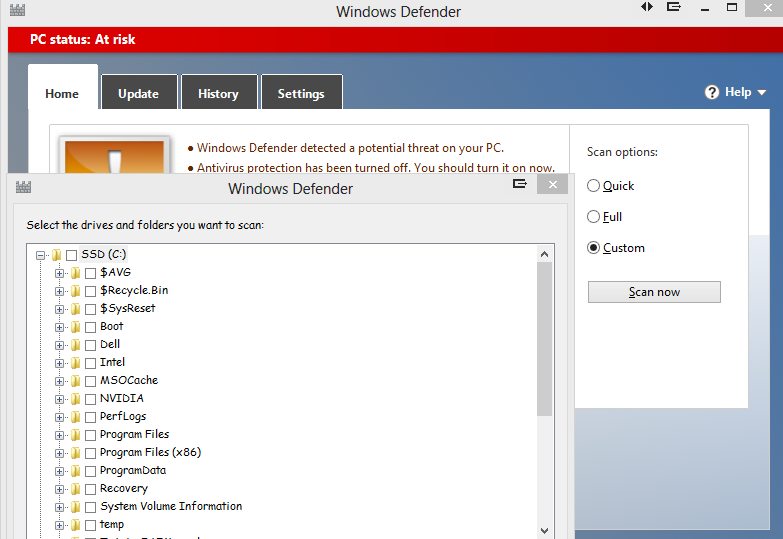This screenshot has height=539, width=783.
Task: Expand the PerfLogs folder node
Action: pyautogui.click(x=59, y=417)
